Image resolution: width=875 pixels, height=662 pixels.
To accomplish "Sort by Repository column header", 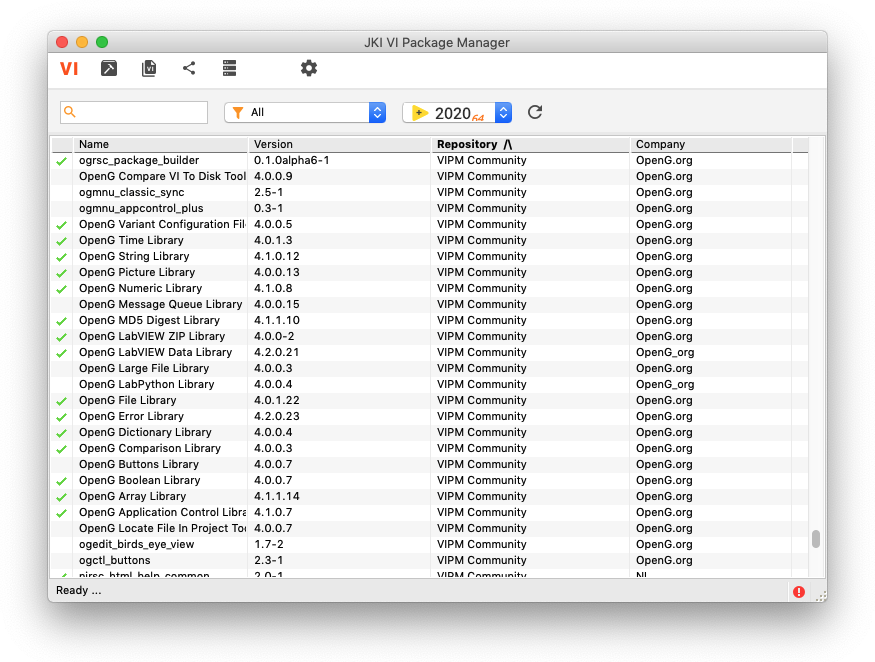I will click(531, 144).
